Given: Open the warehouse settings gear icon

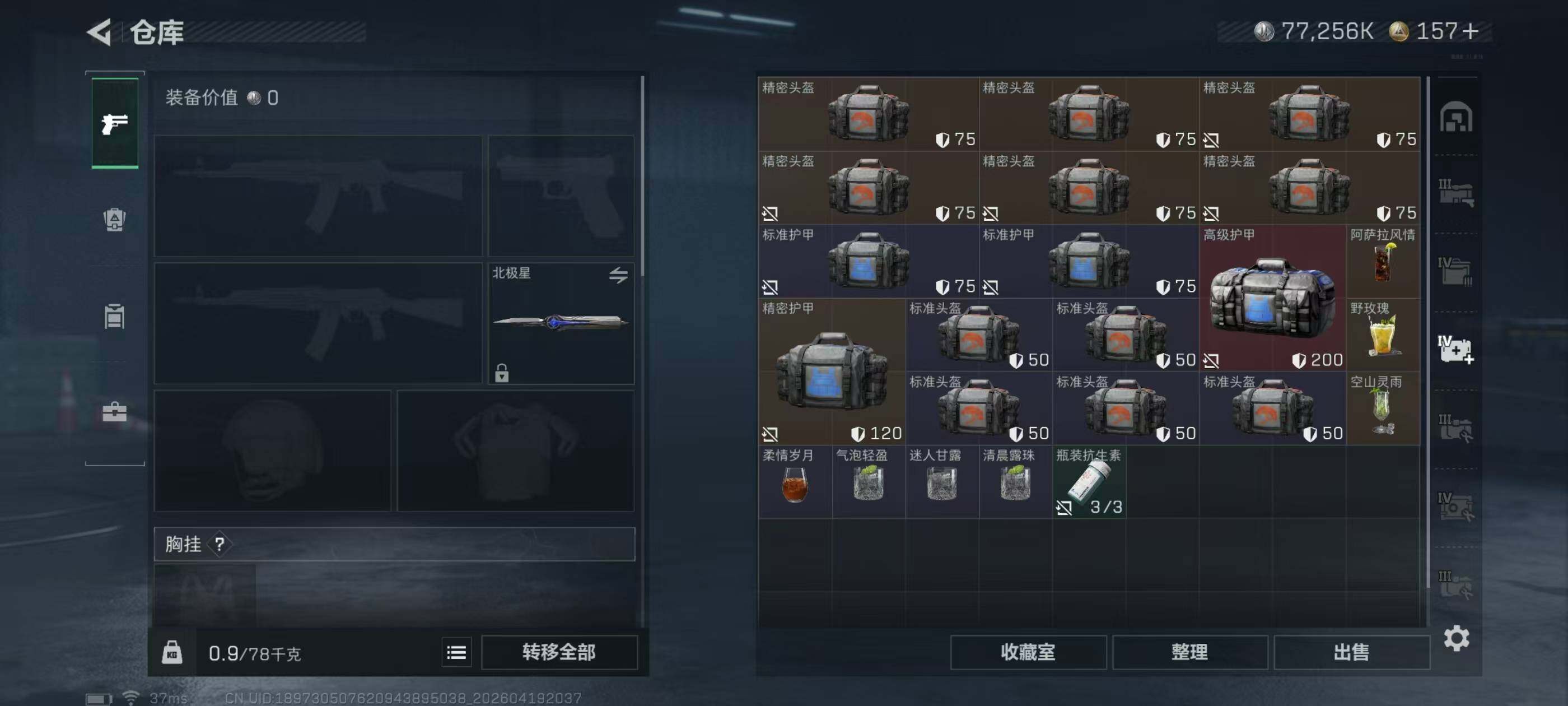Looking at the screenshot, I should pos(1456,638).
